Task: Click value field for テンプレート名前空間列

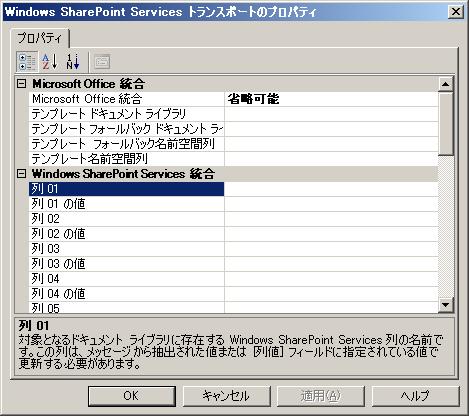Action: pos(331,159)
